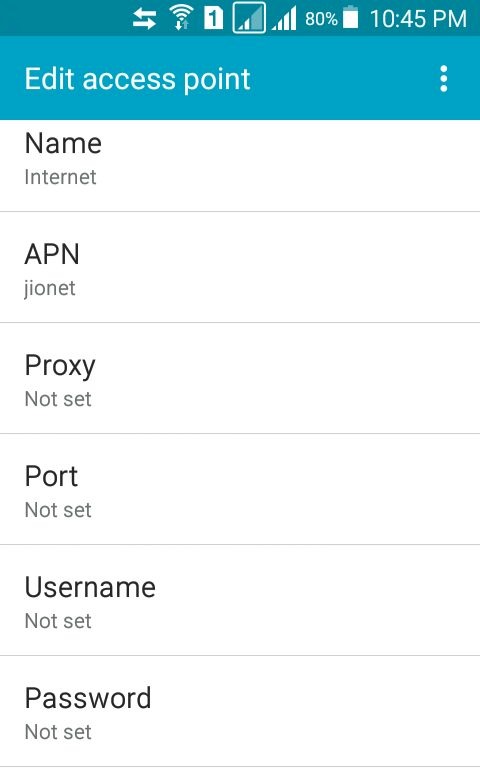Tap the data transfer arrows status icon
Viewport: 480px width, 770px height.
[x=144, y=19]
